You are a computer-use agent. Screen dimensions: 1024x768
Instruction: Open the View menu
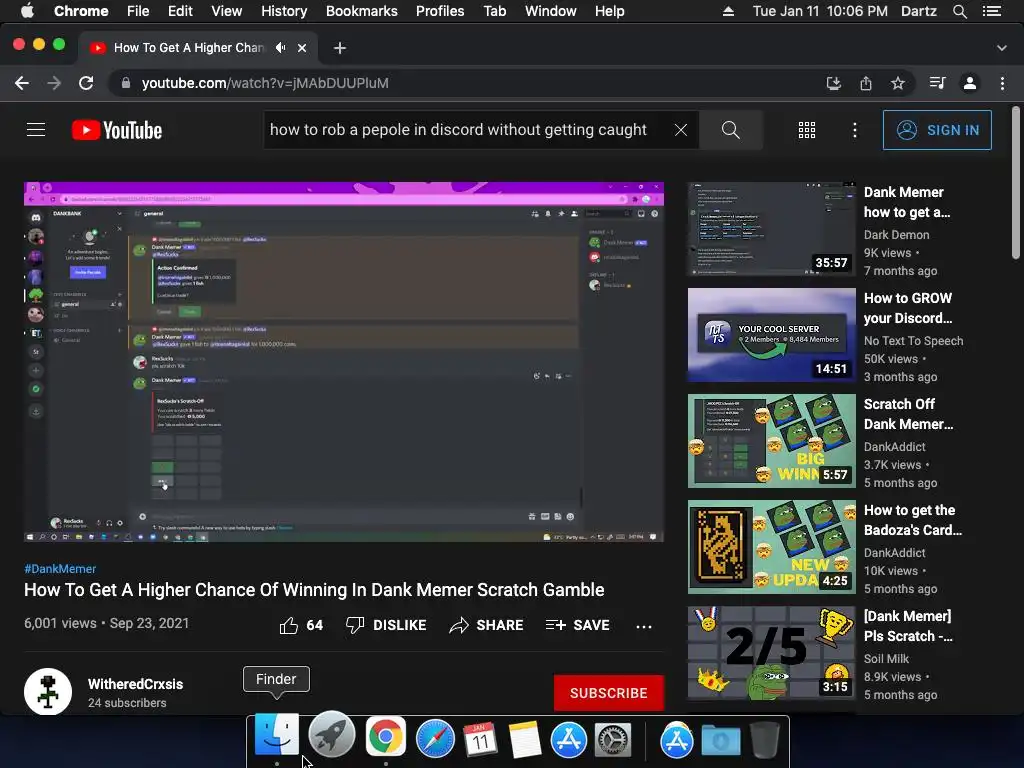227,11
